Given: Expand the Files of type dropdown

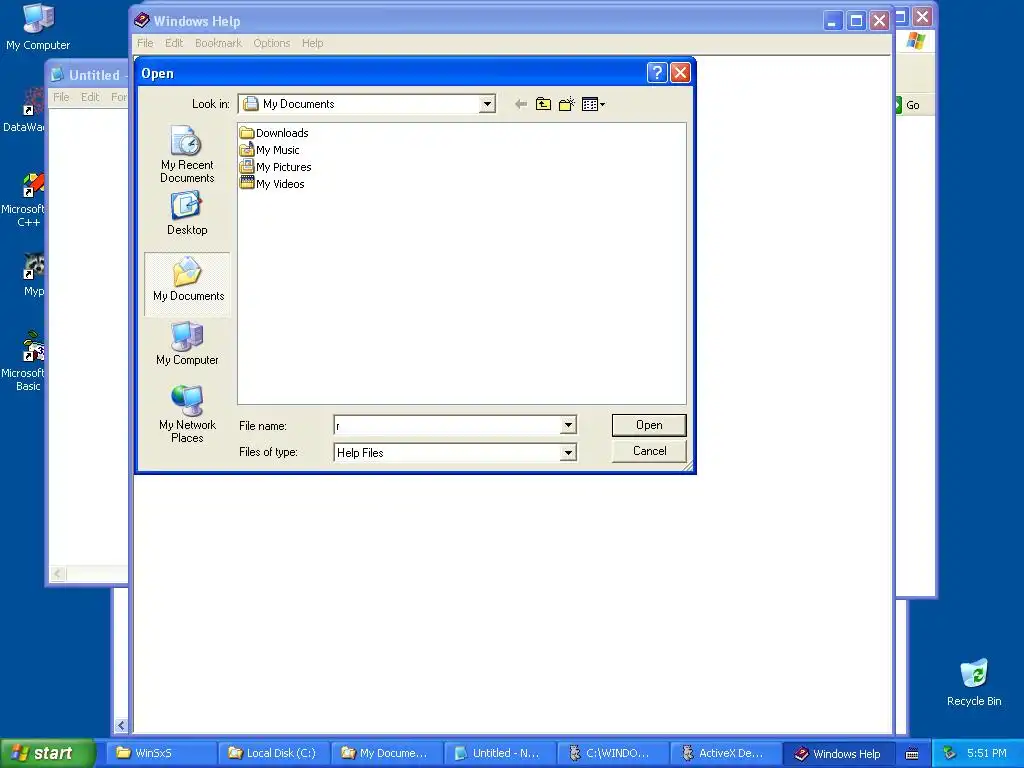Looking at the screenshot, I should click(x=568, y=452).
